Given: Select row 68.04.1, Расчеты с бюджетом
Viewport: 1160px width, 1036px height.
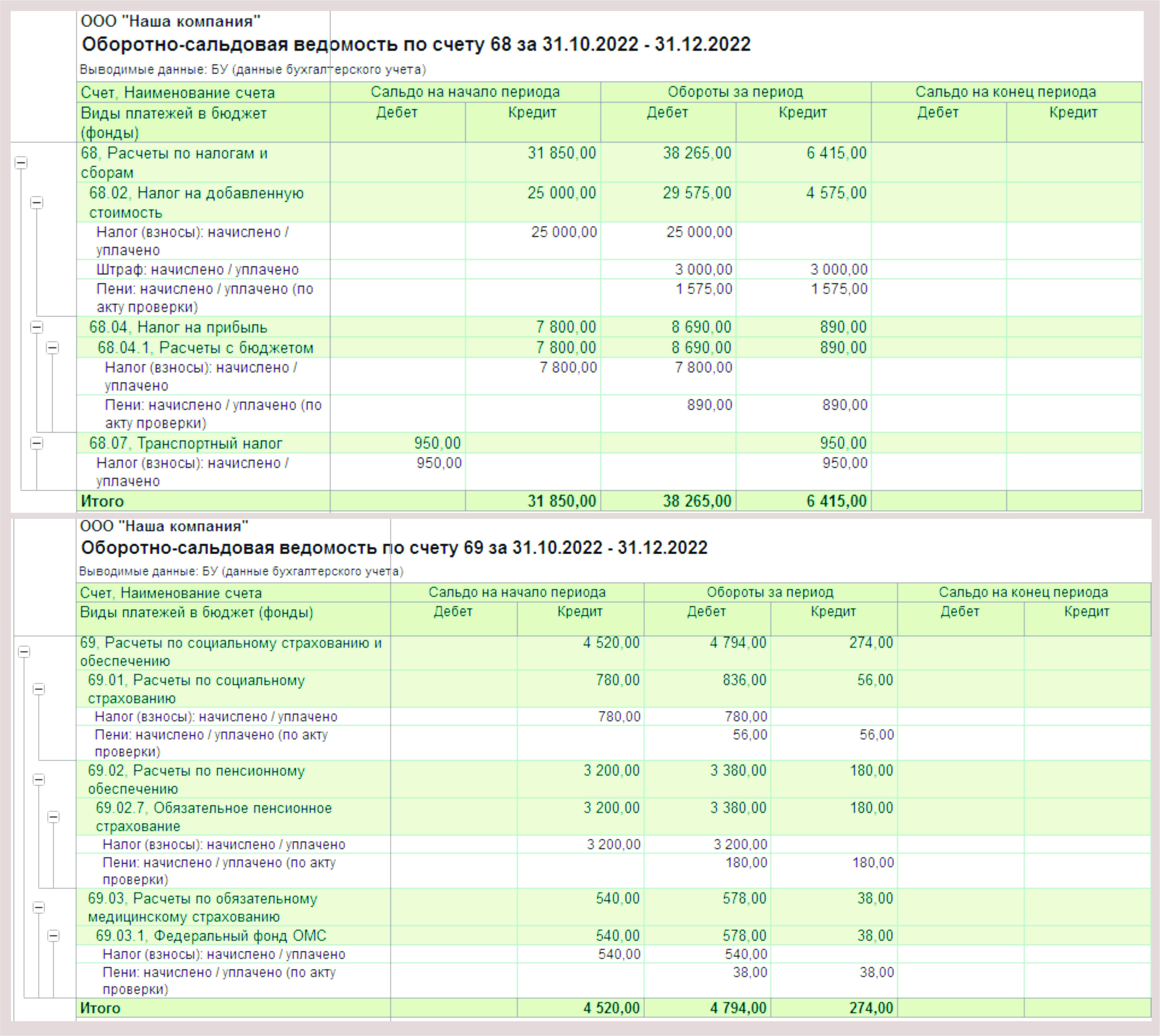Looking at the screenshot, I should click(609, 348).
